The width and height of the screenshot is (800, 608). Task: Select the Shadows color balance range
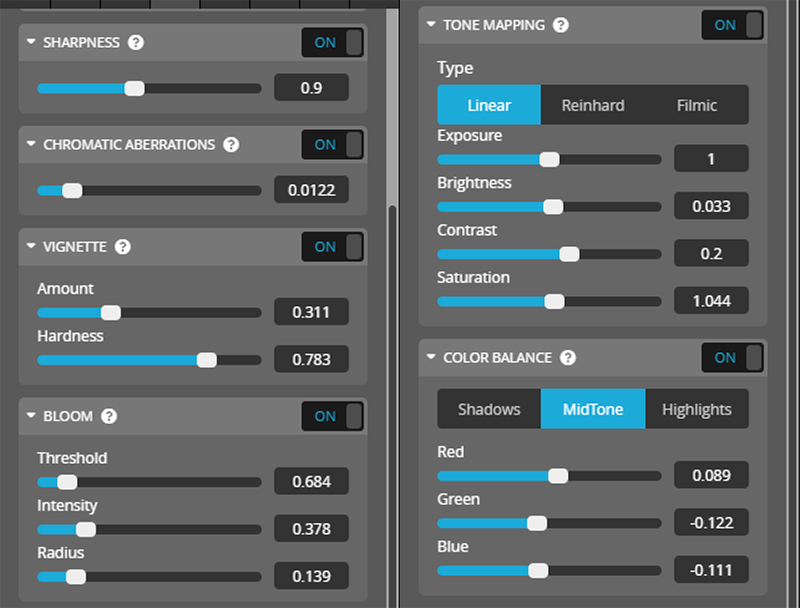[489, 409]
